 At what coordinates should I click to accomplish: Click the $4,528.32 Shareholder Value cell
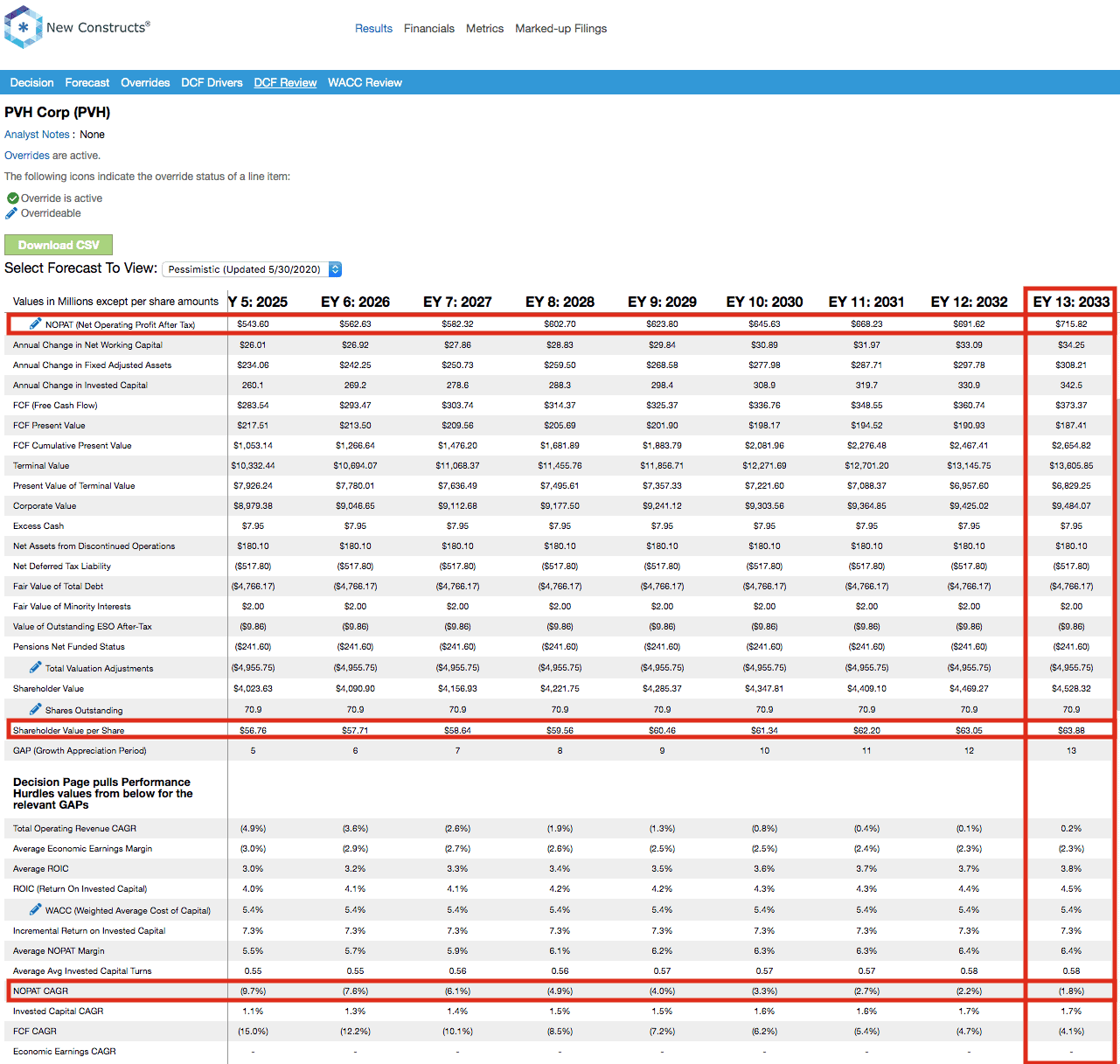tap(1071, 688)
